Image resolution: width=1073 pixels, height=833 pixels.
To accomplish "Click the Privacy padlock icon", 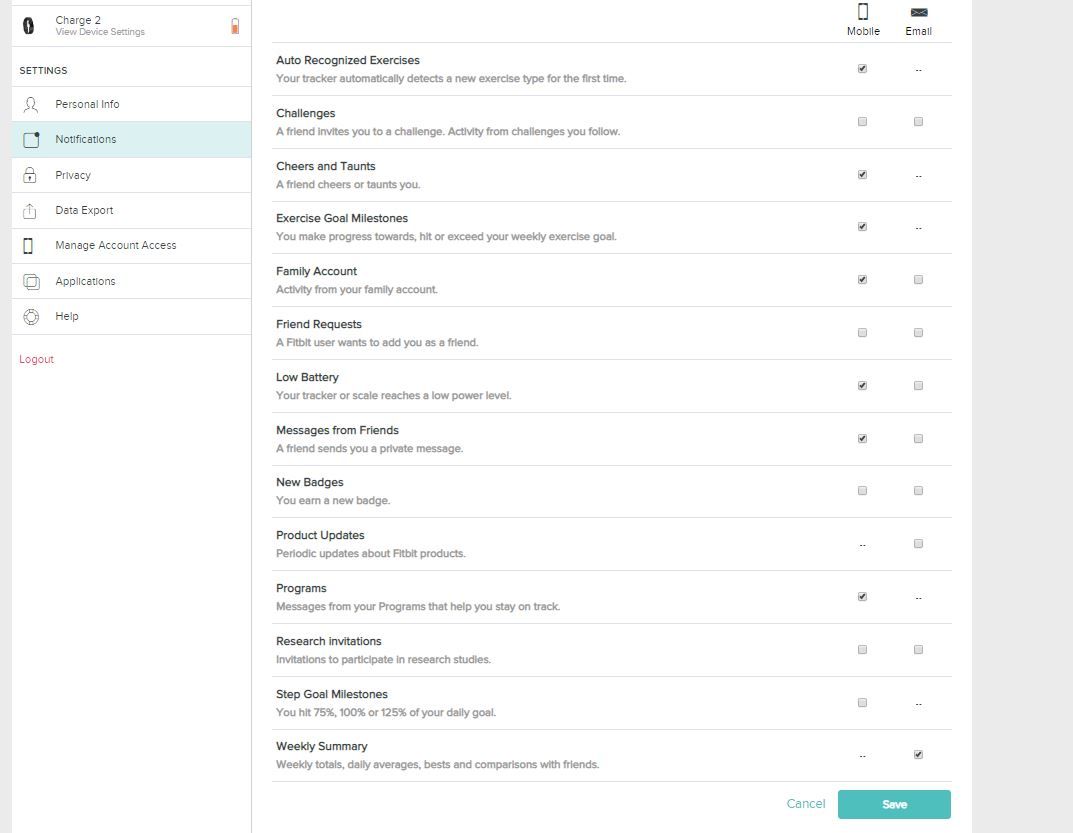I will click(x=30, y=175).
